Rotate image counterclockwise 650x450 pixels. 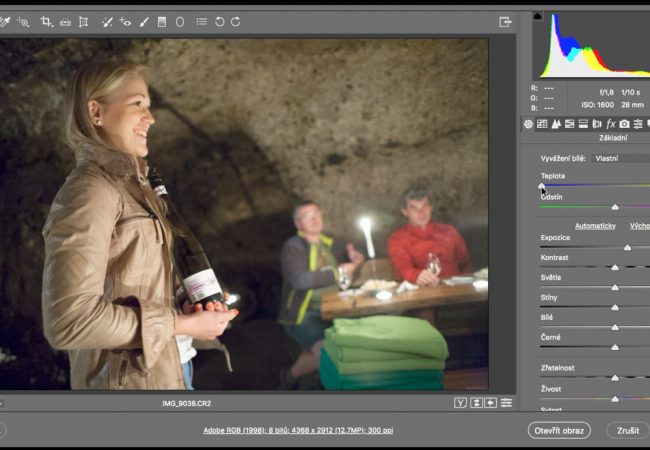219,22
